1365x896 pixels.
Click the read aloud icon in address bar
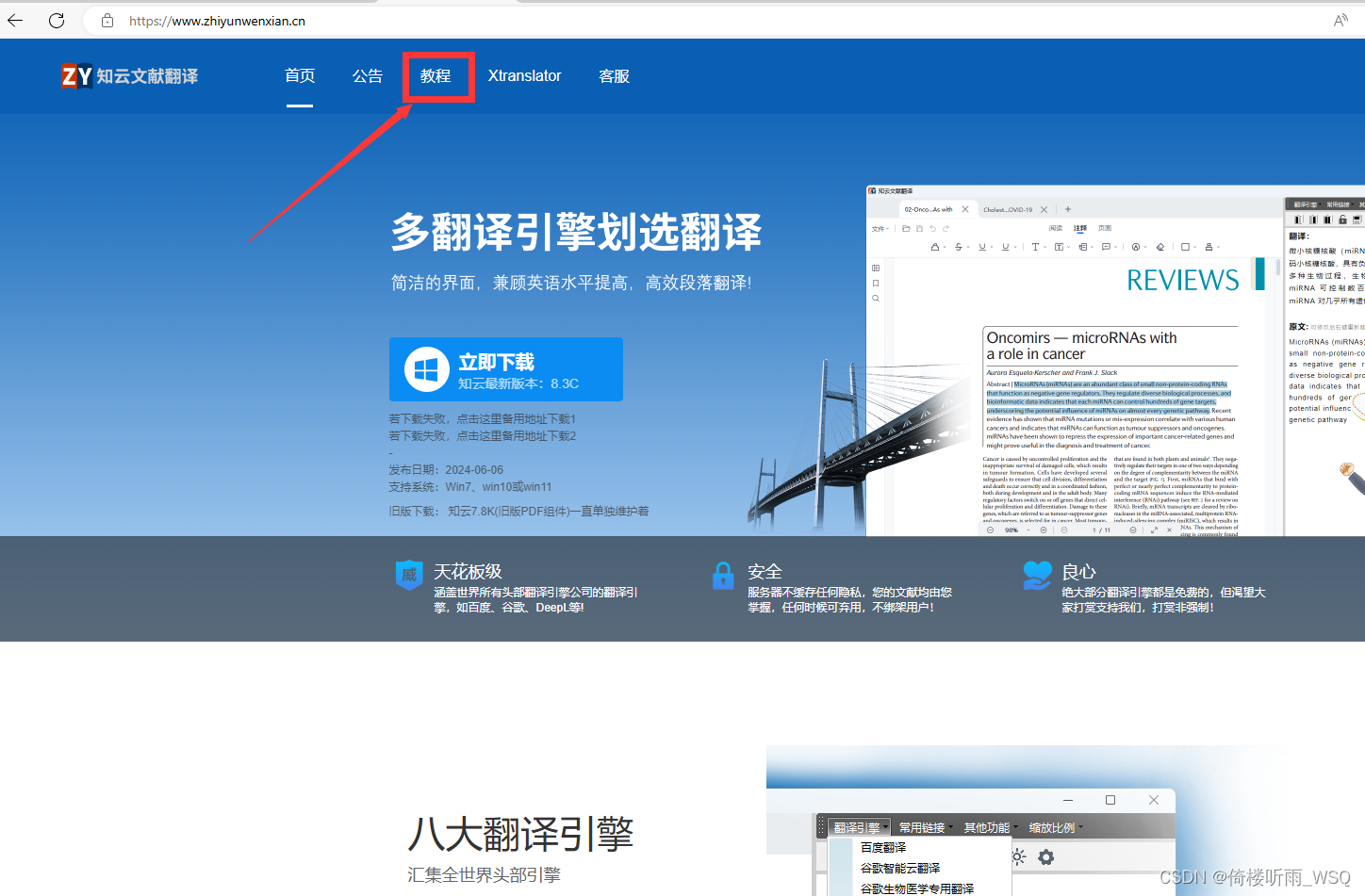(x=1340, y=20)
